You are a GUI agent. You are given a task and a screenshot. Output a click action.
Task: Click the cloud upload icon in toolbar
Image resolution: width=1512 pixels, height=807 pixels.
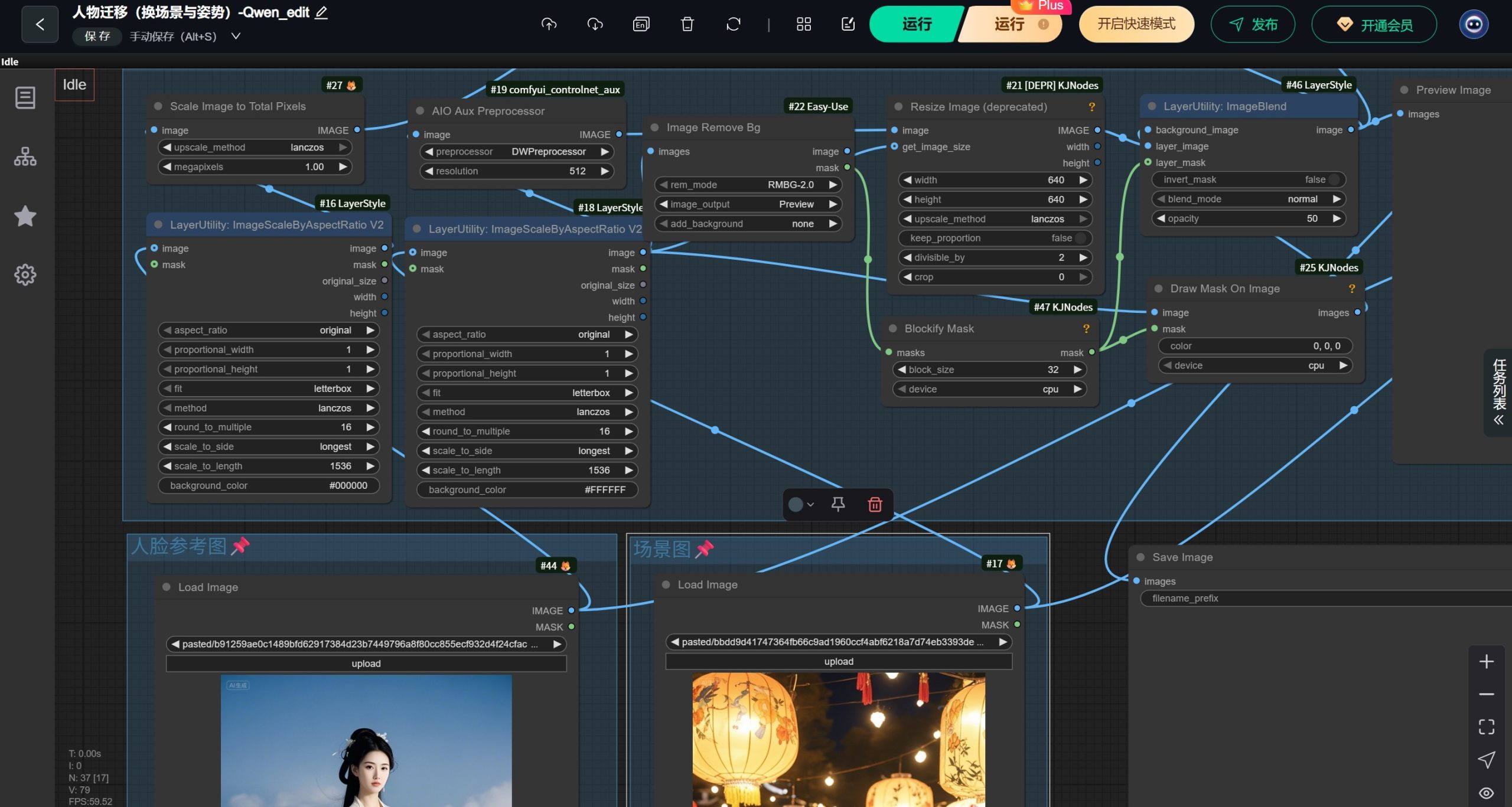click(549, 24)
